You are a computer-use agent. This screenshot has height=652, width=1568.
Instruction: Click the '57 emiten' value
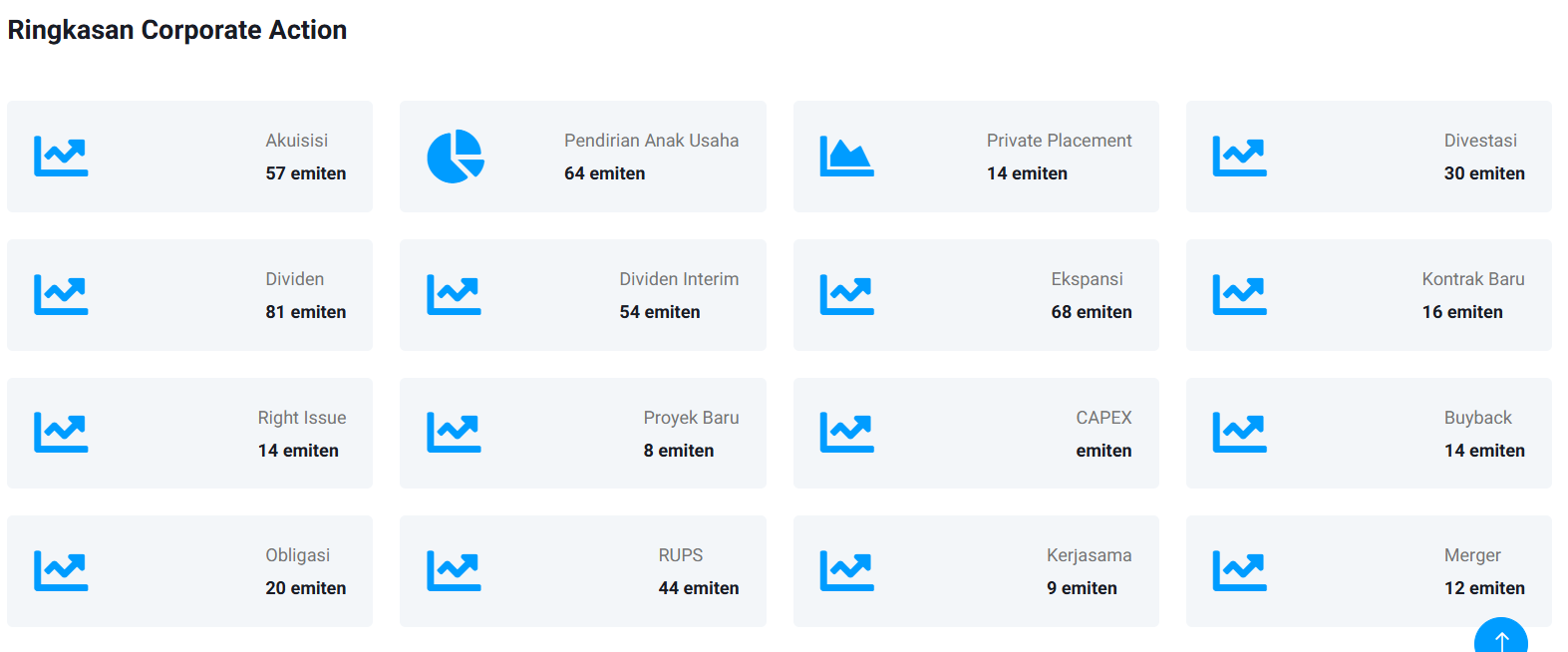click(305, 173)
